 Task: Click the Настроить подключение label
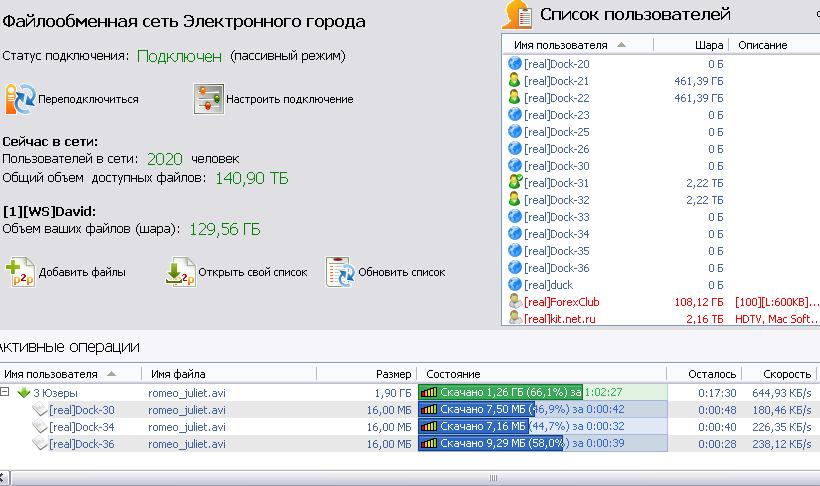coord(289,99)
